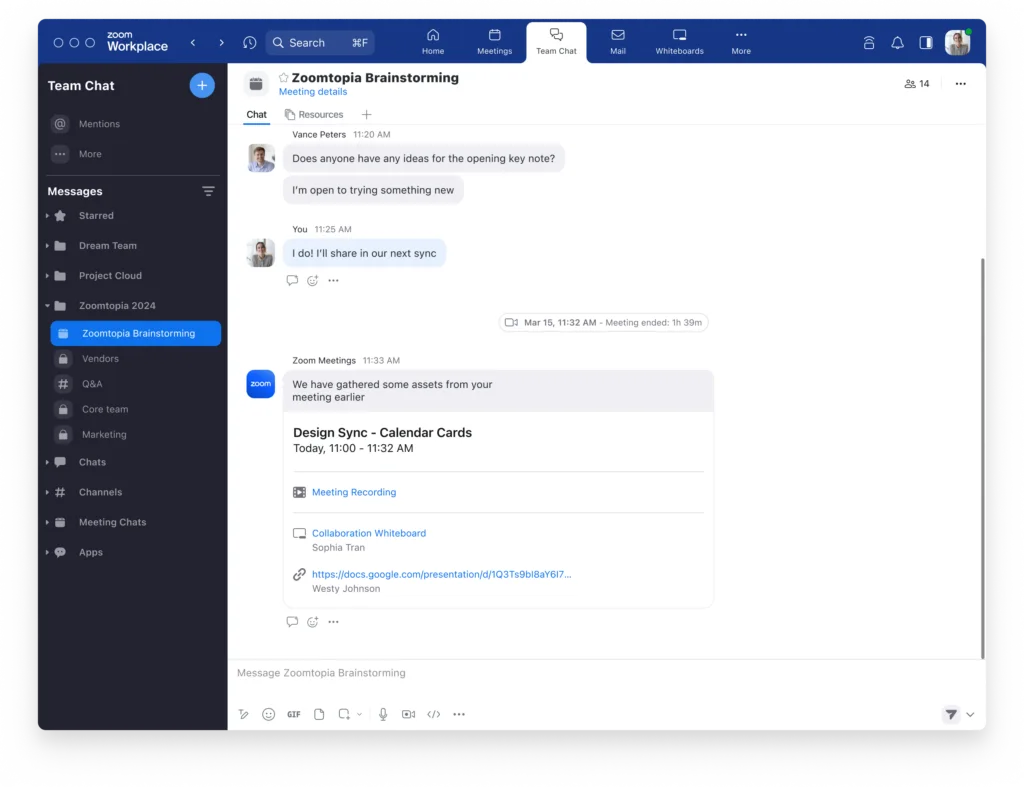Screen dimensions: 1024x787
Task: Click the blue plus new chat button
Action: 202,86
